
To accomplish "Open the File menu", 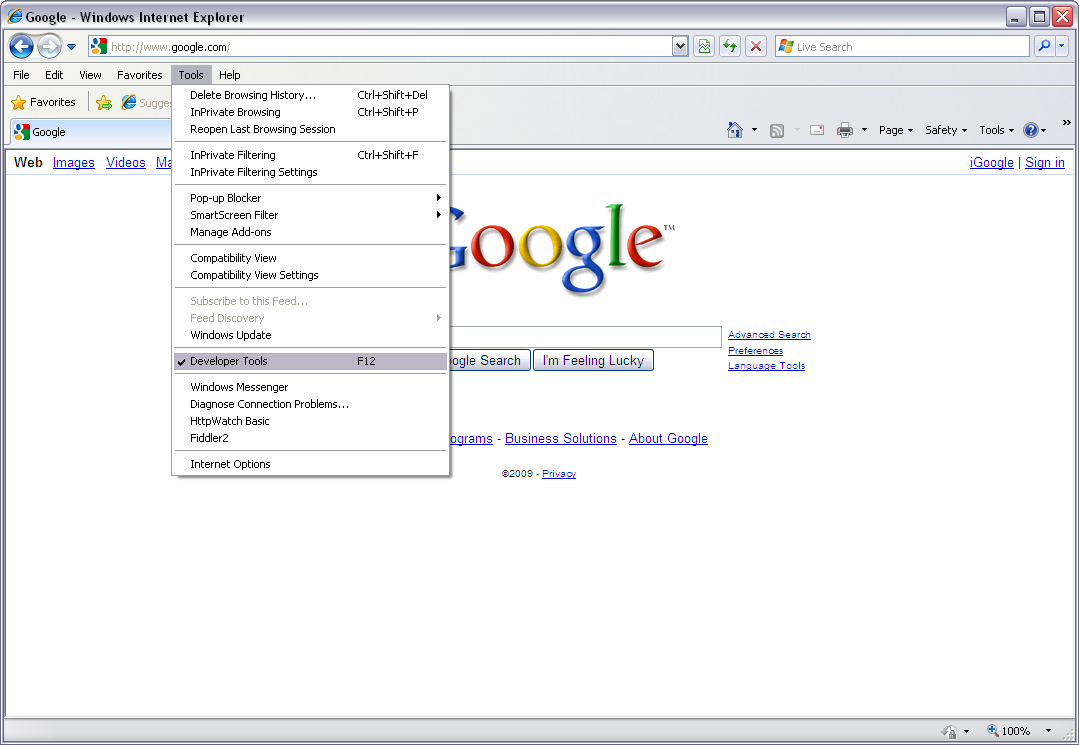I will click(21, 75).
